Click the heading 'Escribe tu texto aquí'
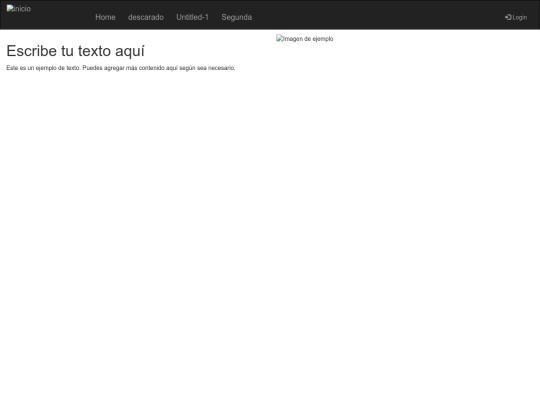The height and width of the screenshot is (405, 540). [x=75, y=51]
